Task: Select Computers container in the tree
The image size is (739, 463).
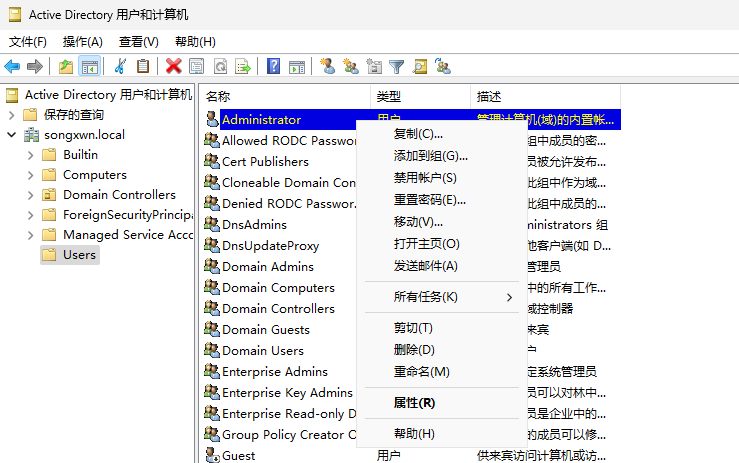Action: click(94, 175)
